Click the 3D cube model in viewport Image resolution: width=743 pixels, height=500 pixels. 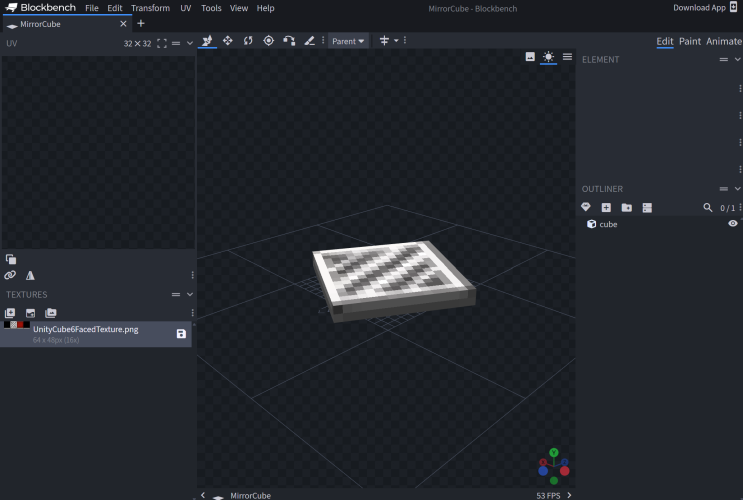point(393,280)
